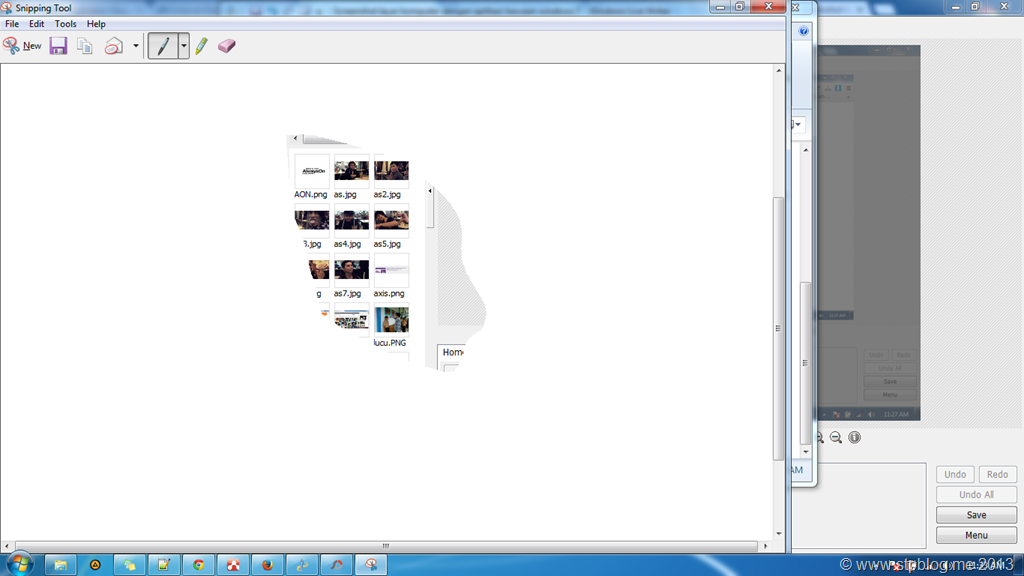Screen dimensions: 1024x576
Task: Click the Redo button in the back window
Action: [x=997, y=474]
